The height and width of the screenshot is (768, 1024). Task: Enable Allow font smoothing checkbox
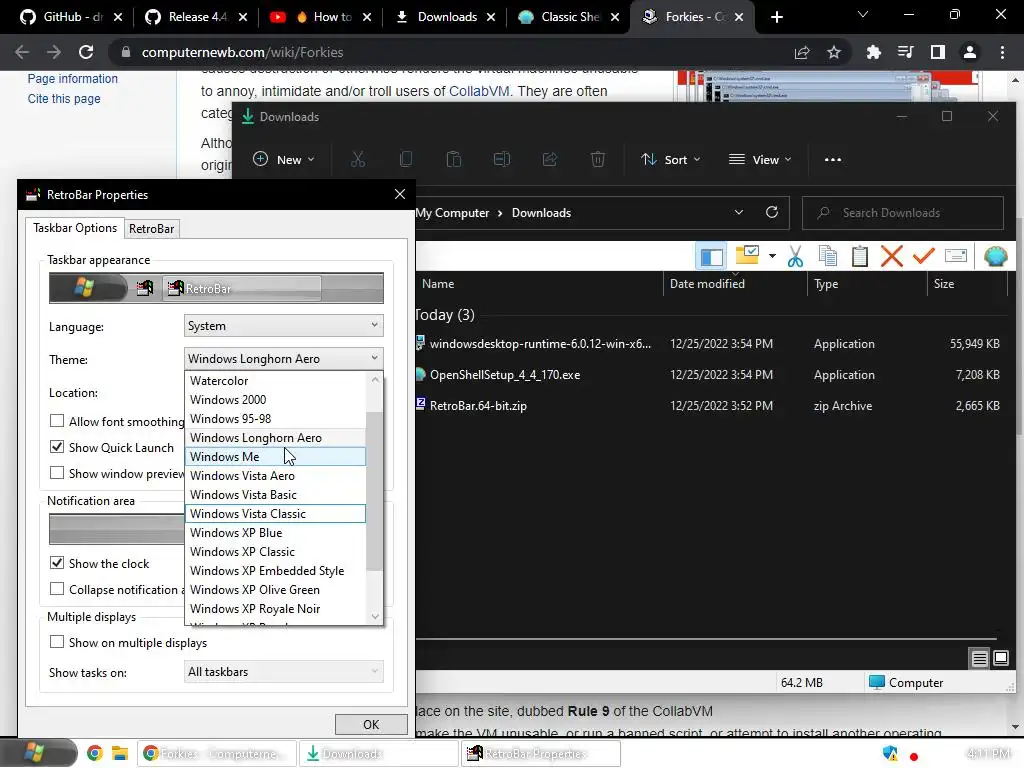pos(57,421)
